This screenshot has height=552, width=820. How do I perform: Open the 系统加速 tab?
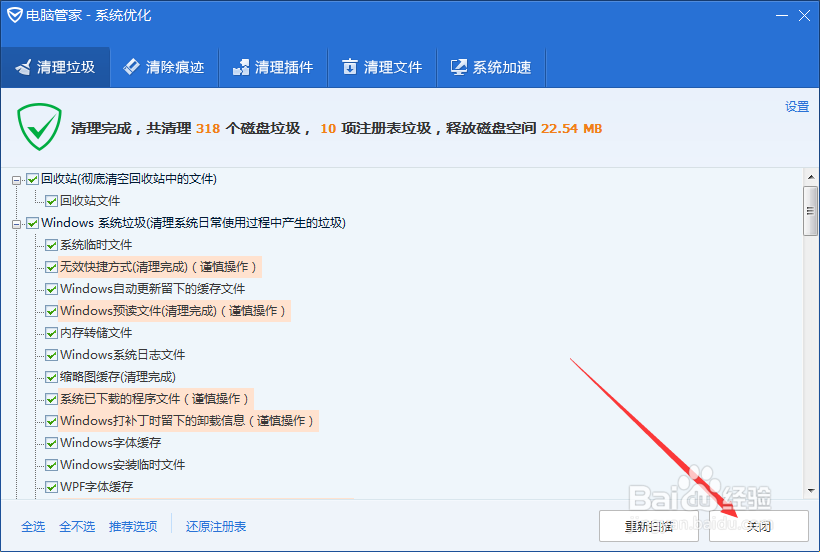[x=491, y=67]
